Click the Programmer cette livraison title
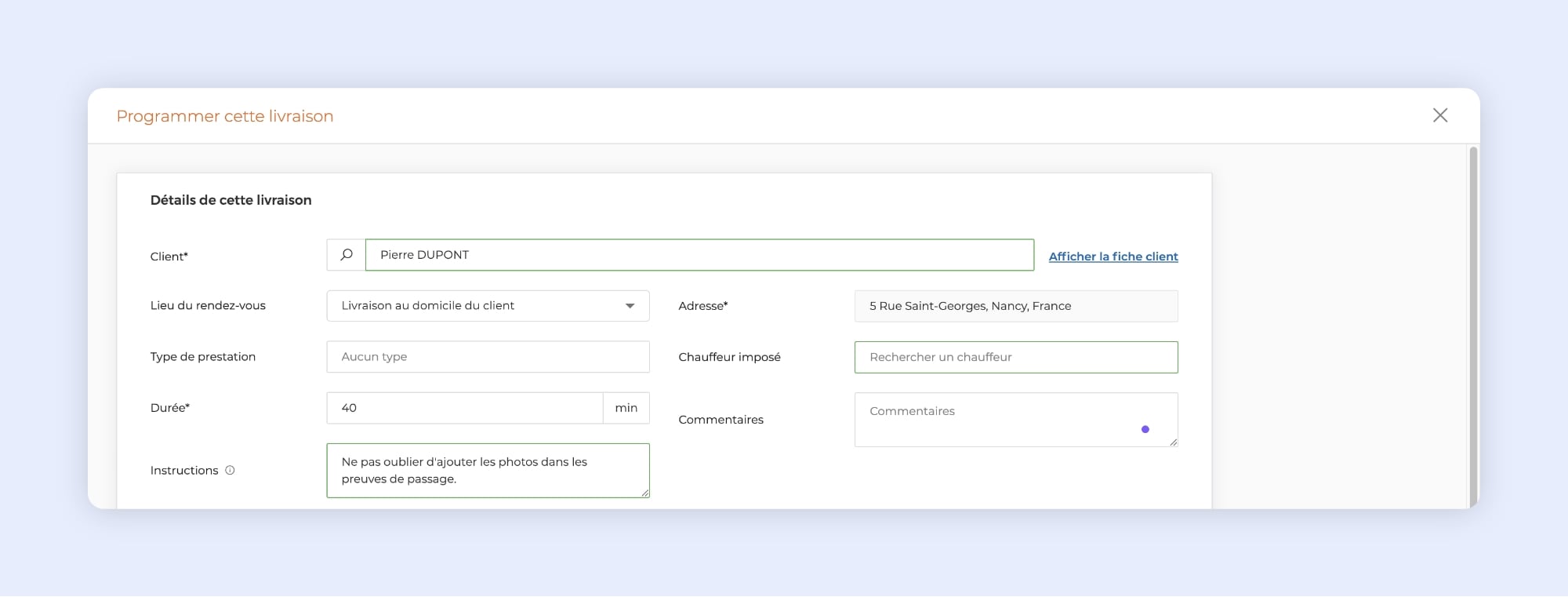 pyautogui.click(x=225, y=116)
